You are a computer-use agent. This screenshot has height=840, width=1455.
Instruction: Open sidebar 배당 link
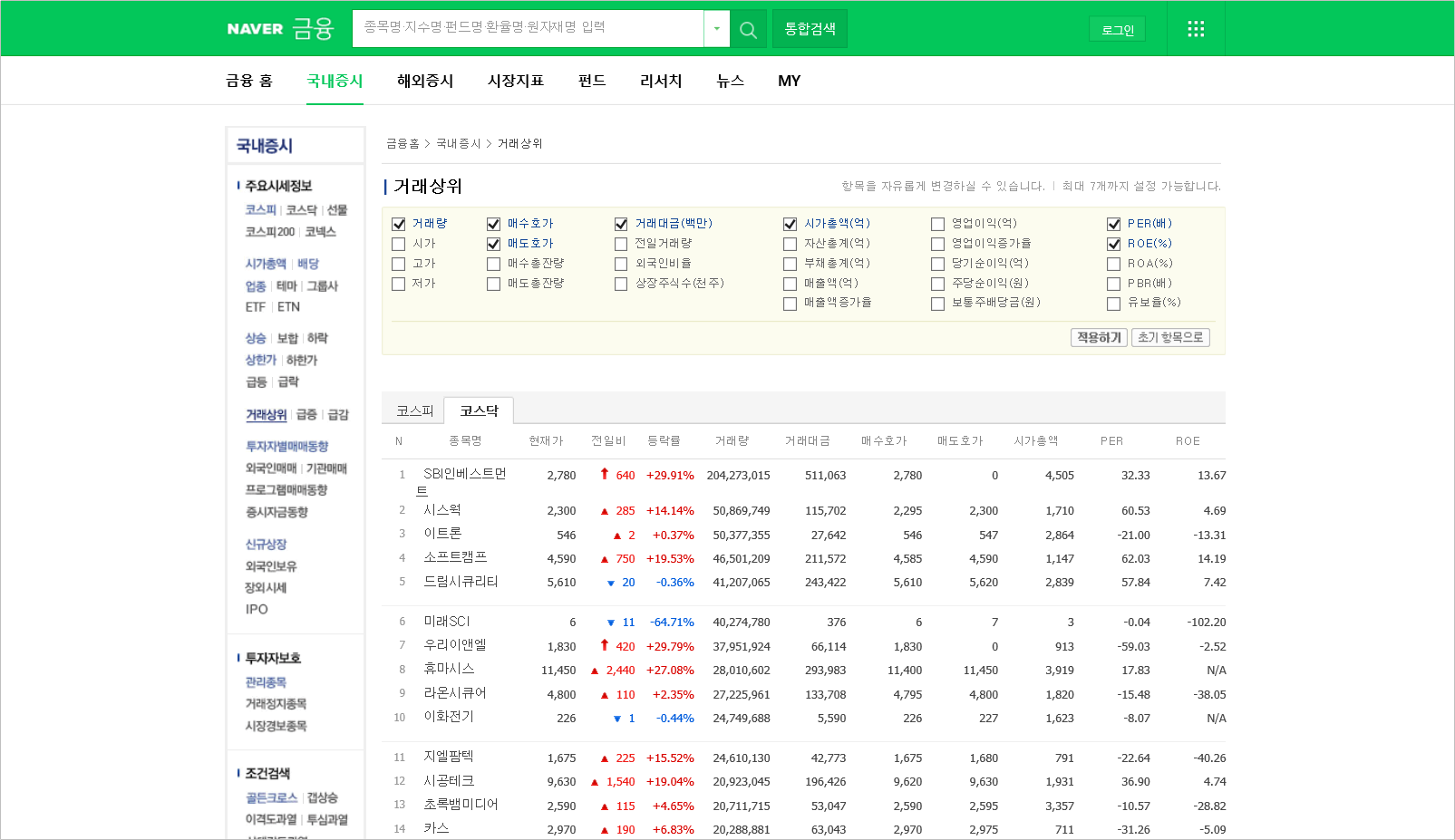click(x=308, y=264)
